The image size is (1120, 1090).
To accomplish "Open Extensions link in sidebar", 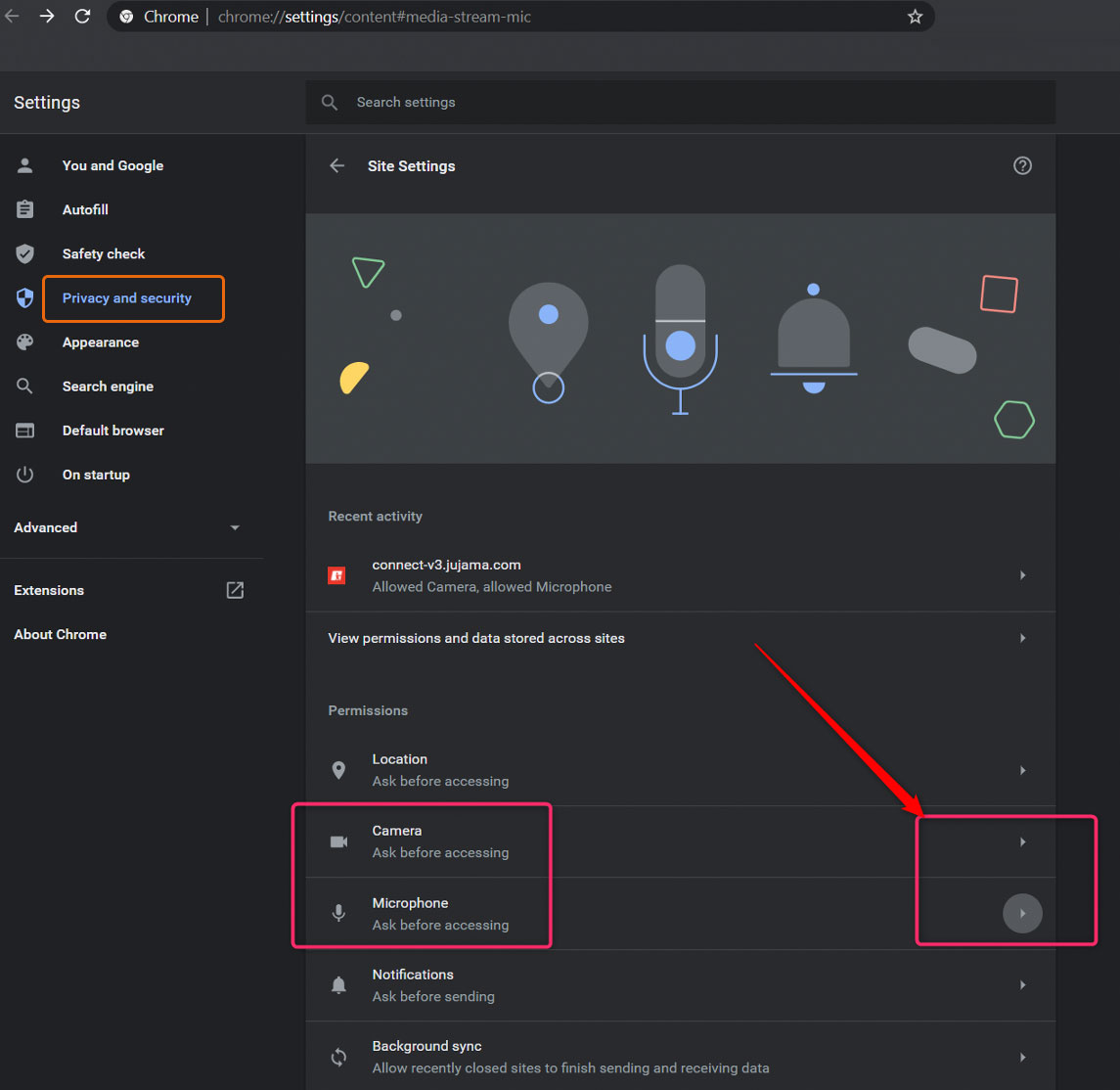I will 49,591.
